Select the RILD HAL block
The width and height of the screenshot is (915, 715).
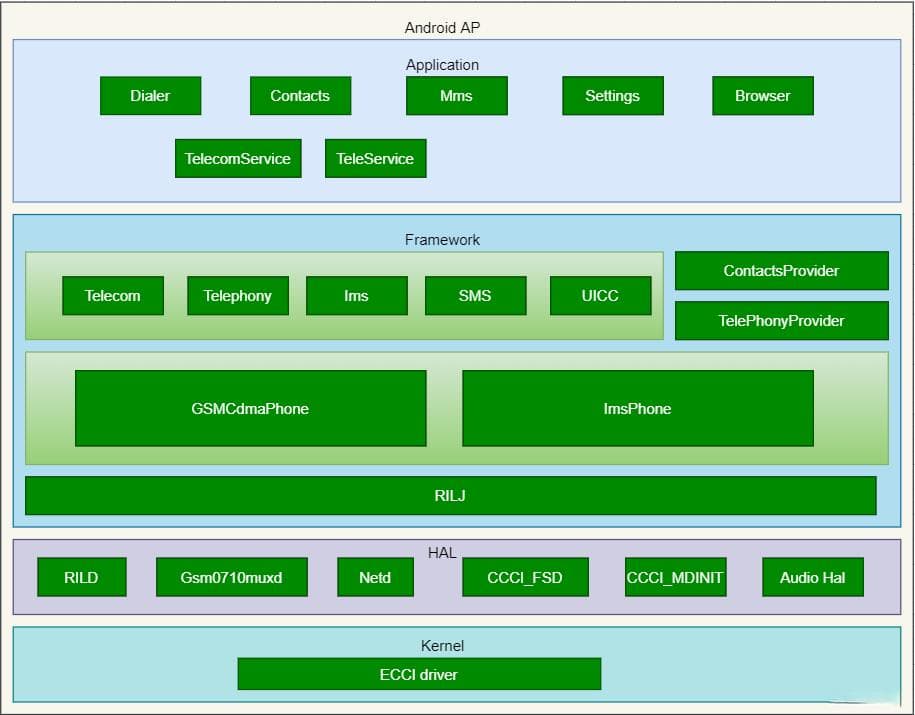point(82,577)
